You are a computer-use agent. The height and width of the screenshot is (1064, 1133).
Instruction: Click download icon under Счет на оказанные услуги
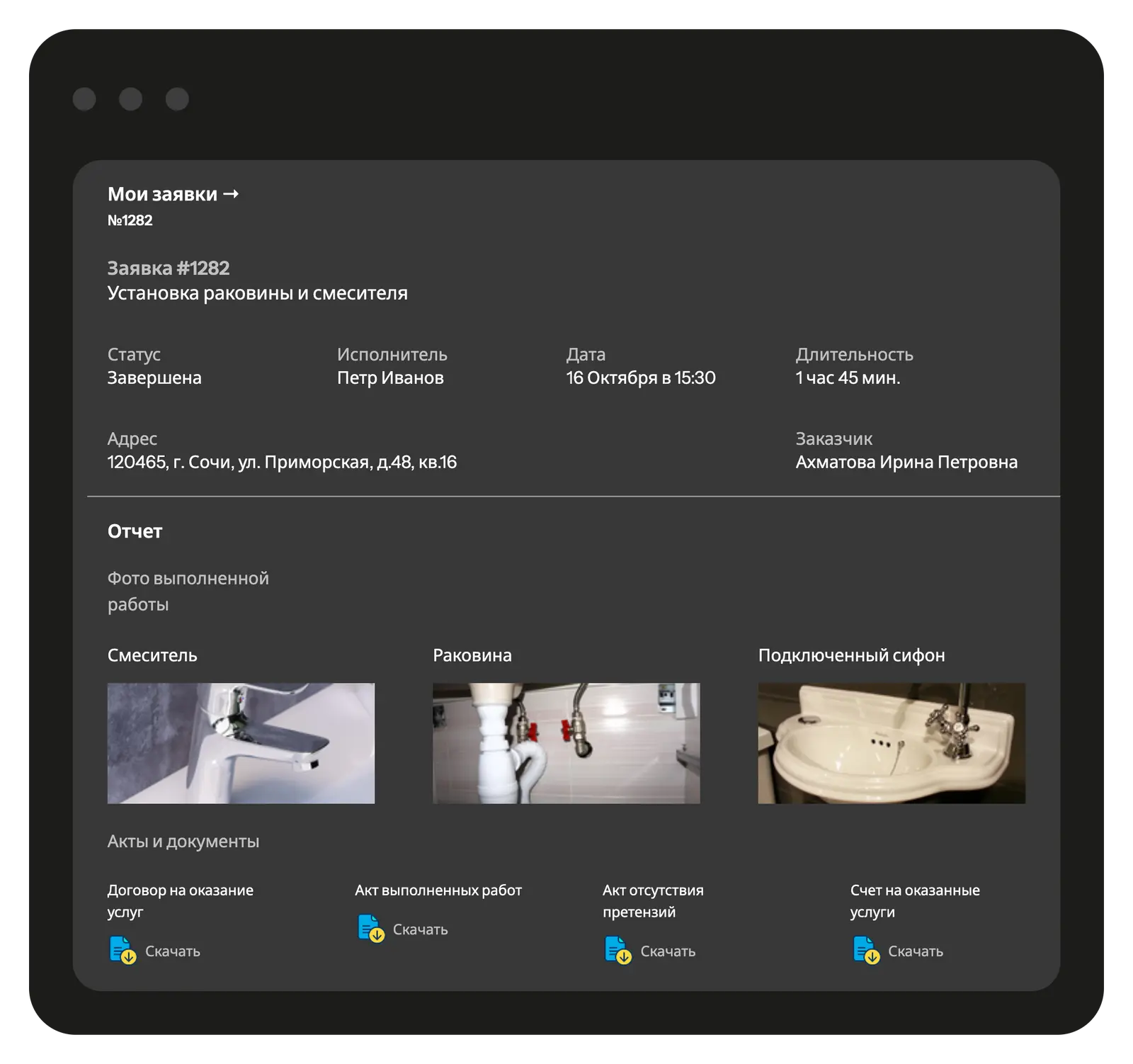[x=865, y=950]
